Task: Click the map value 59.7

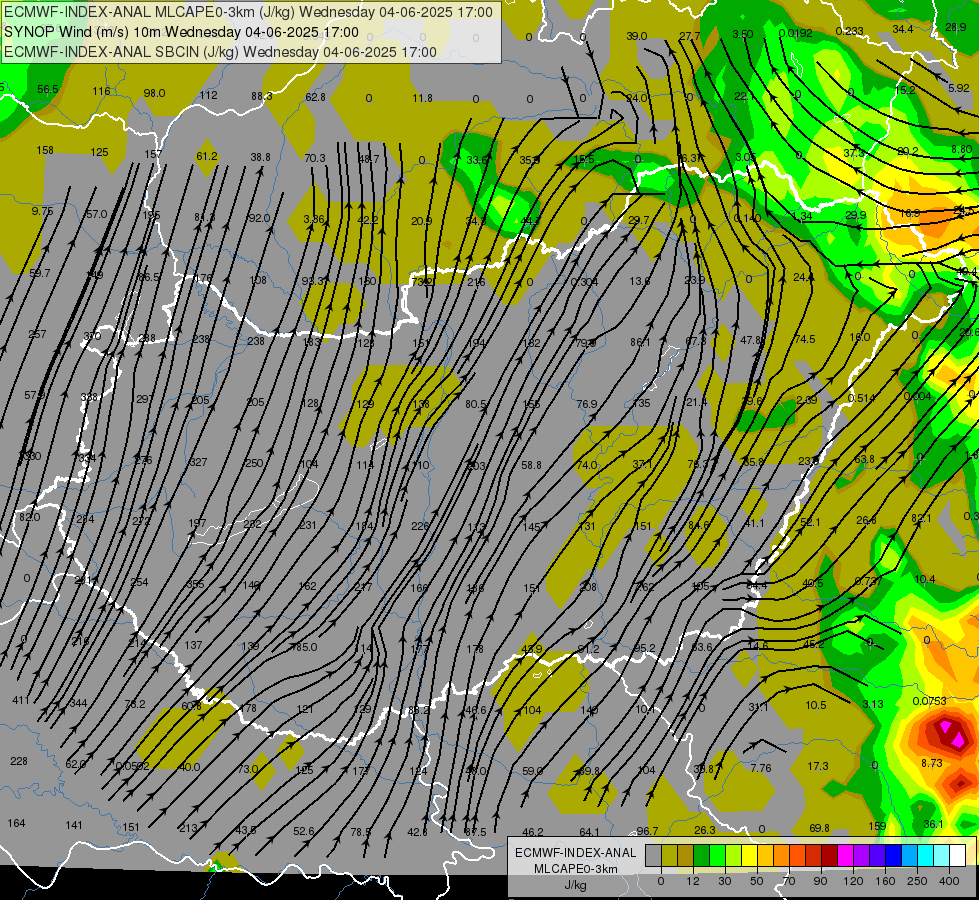Action: [x=40, y=273]
